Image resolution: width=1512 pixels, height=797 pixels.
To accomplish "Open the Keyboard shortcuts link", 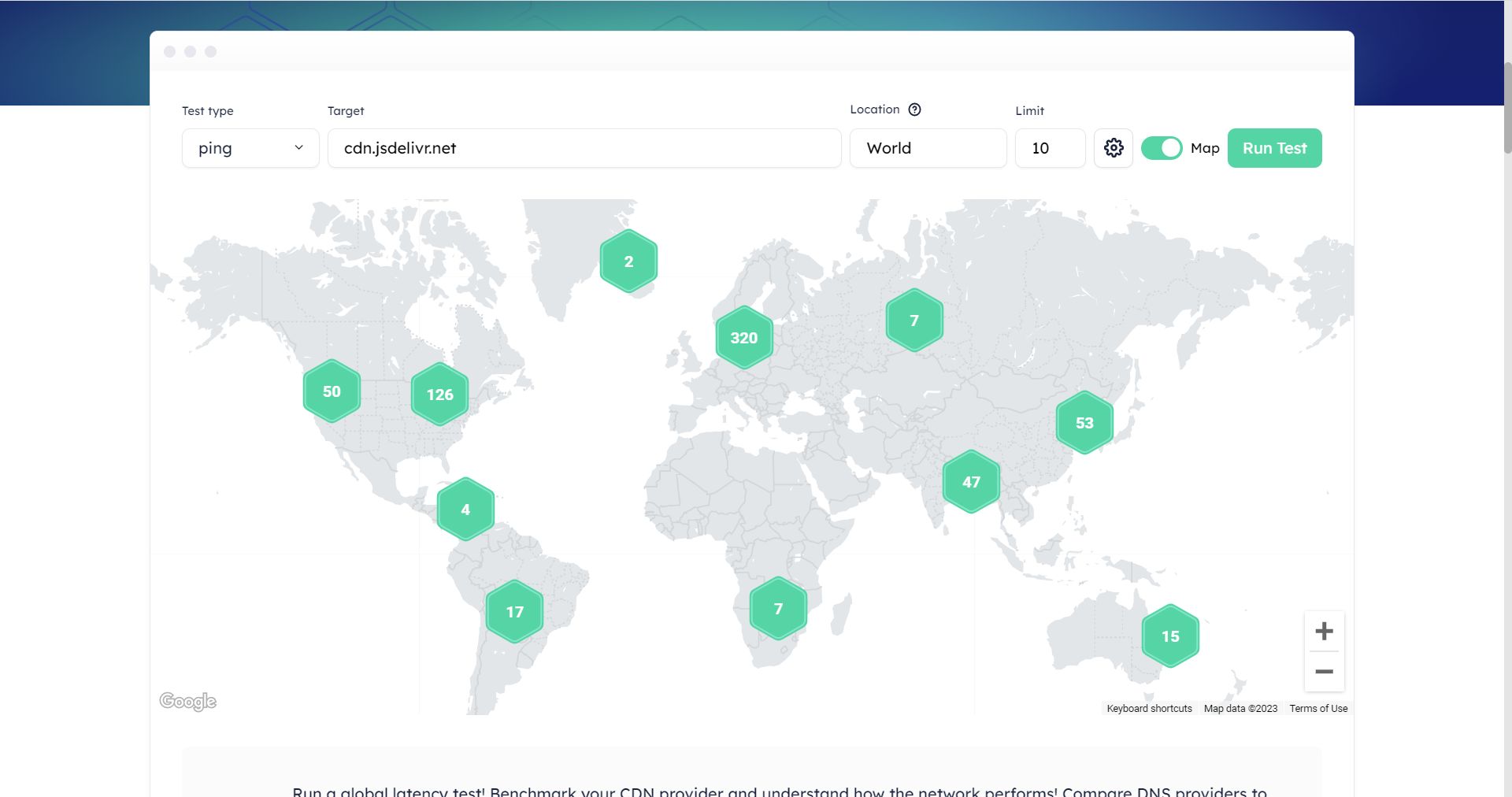I will pyautogui.click(x=1148, y=708).
